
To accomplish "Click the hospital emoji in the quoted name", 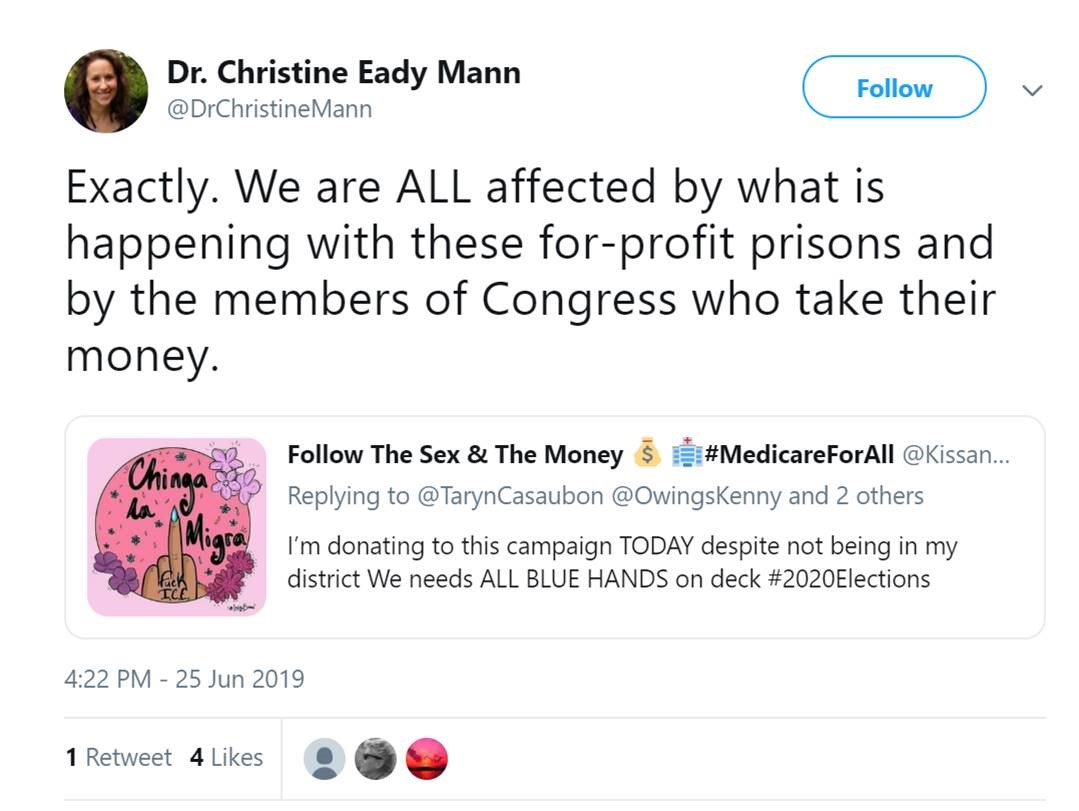I will 687,454.
